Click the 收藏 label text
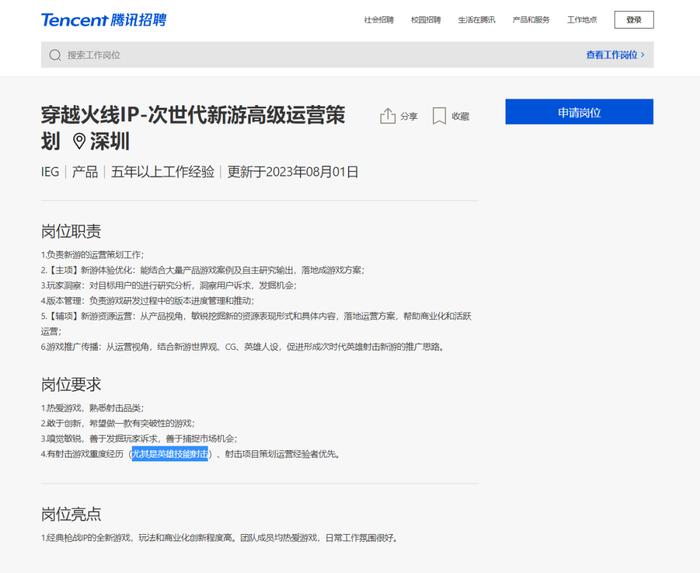This screenshot has width=700, height=573. click(460, 116)
